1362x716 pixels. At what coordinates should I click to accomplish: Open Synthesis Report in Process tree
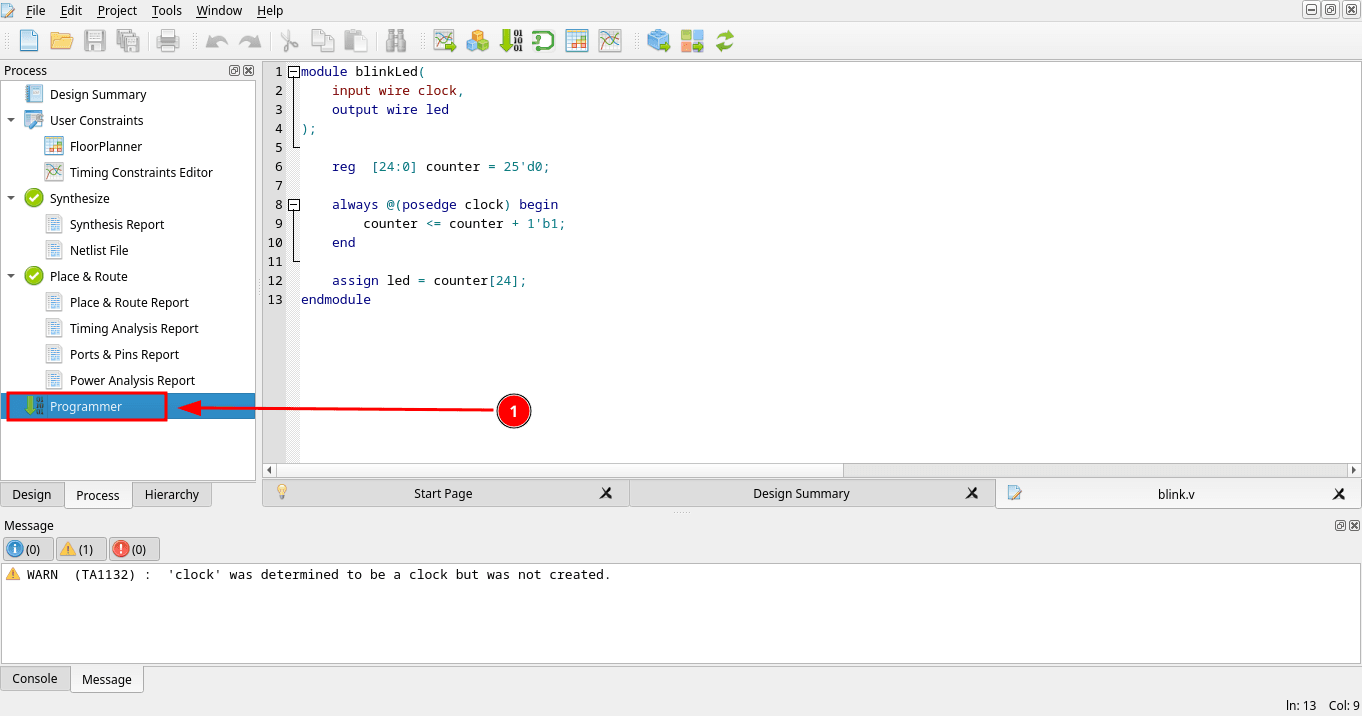(117, 224)
